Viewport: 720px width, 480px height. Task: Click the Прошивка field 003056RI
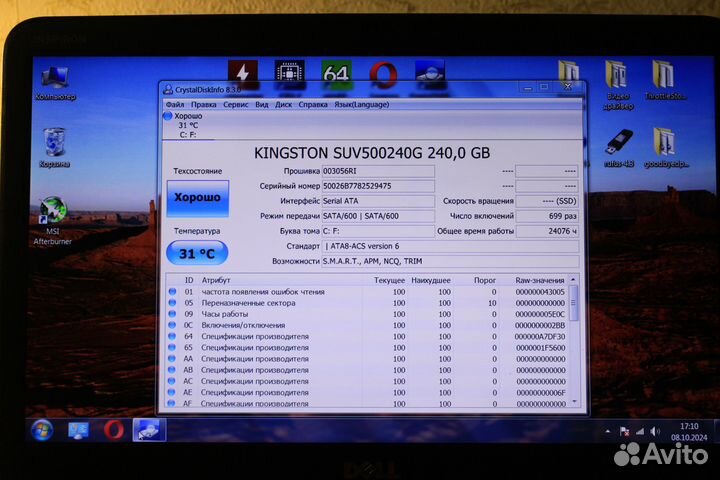click(378, 171)
